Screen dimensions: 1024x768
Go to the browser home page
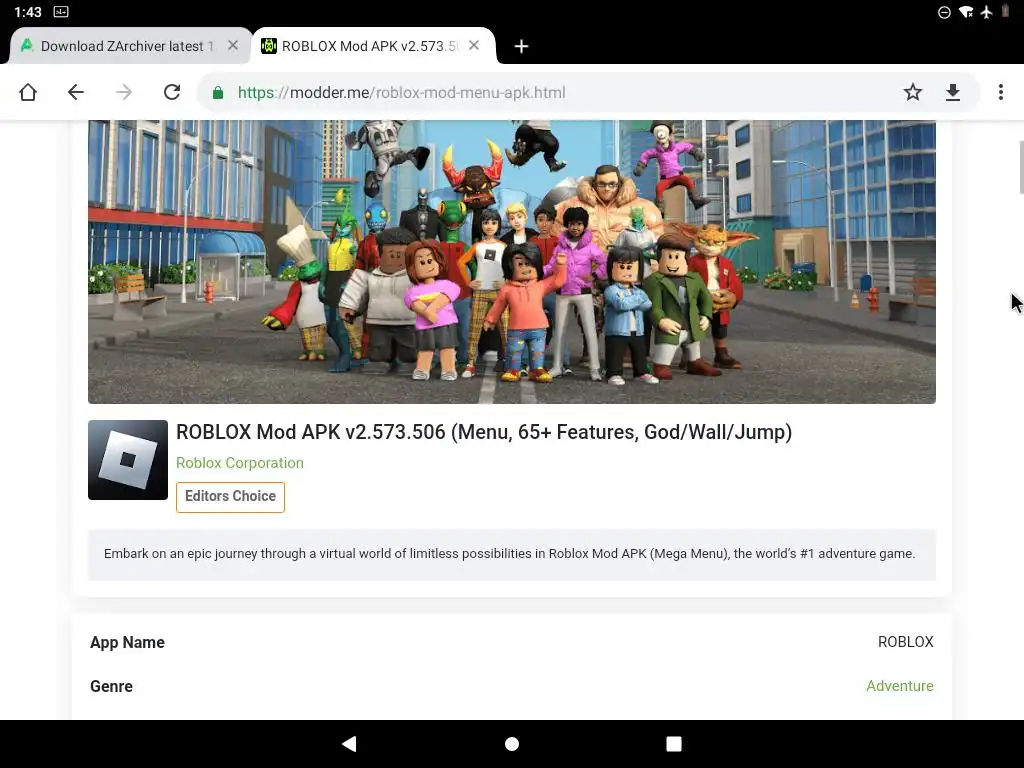(x=28, y=92)
